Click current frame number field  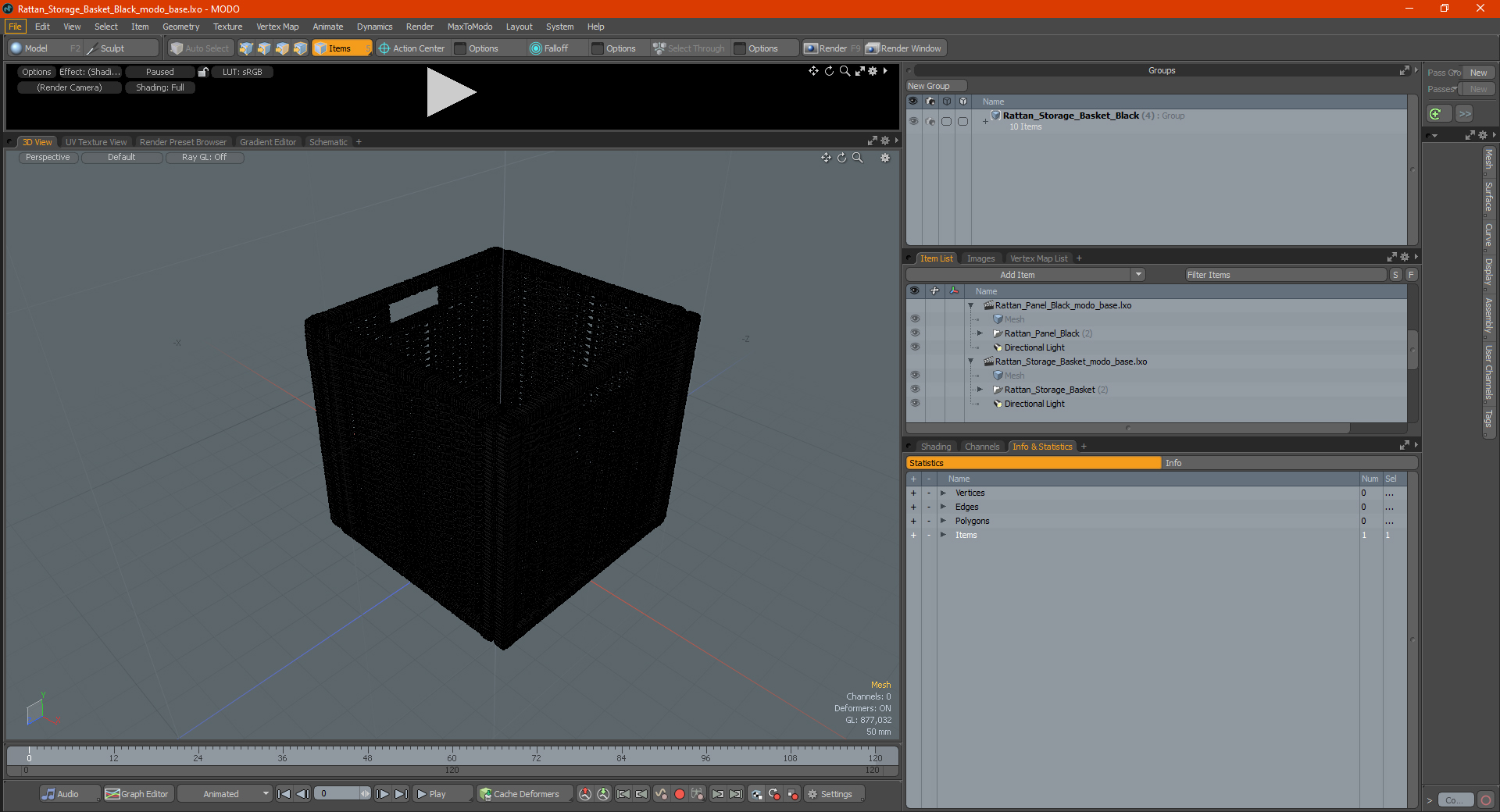[x=337, y=794]
